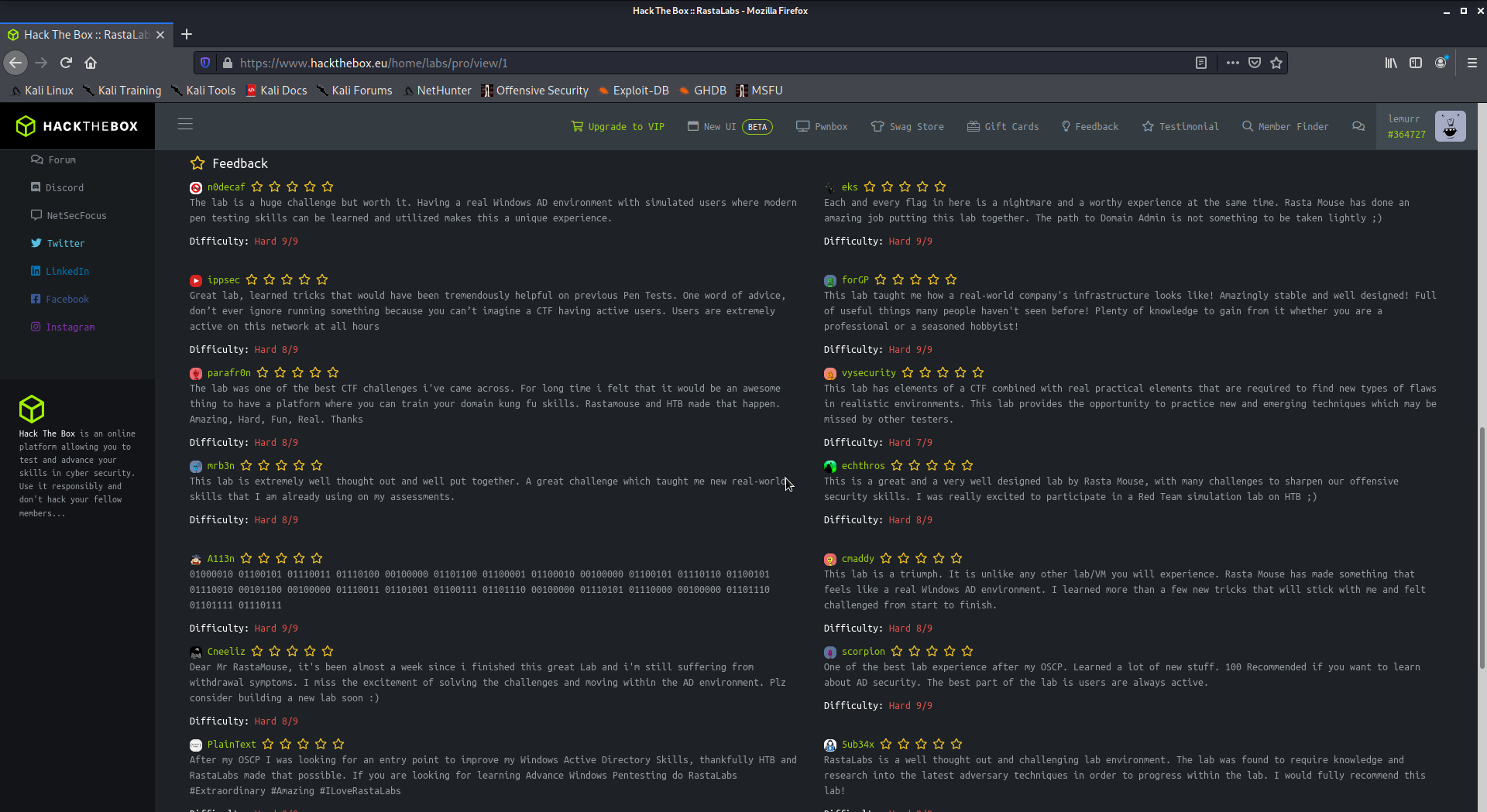Click Upgrade to VIP
Image resolution: width=1487 pixels, height=812 pixels.
point(618,126)
